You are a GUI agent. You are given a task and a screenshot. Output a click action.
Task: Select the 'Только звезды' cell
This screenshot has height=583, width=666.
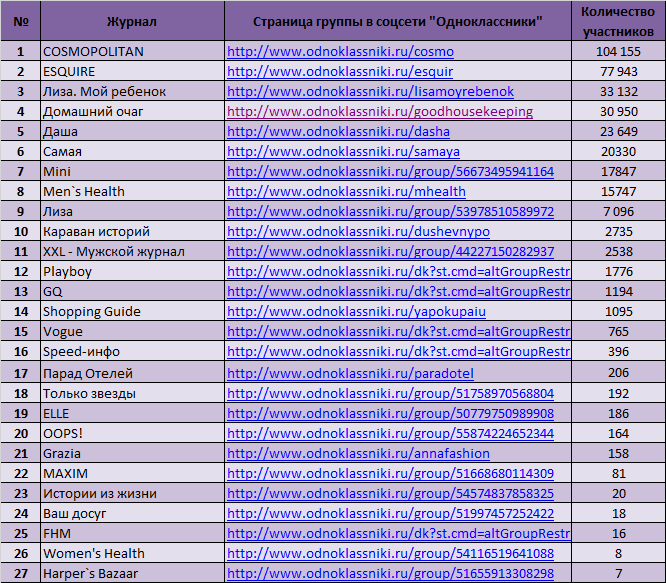click(132, 393)
